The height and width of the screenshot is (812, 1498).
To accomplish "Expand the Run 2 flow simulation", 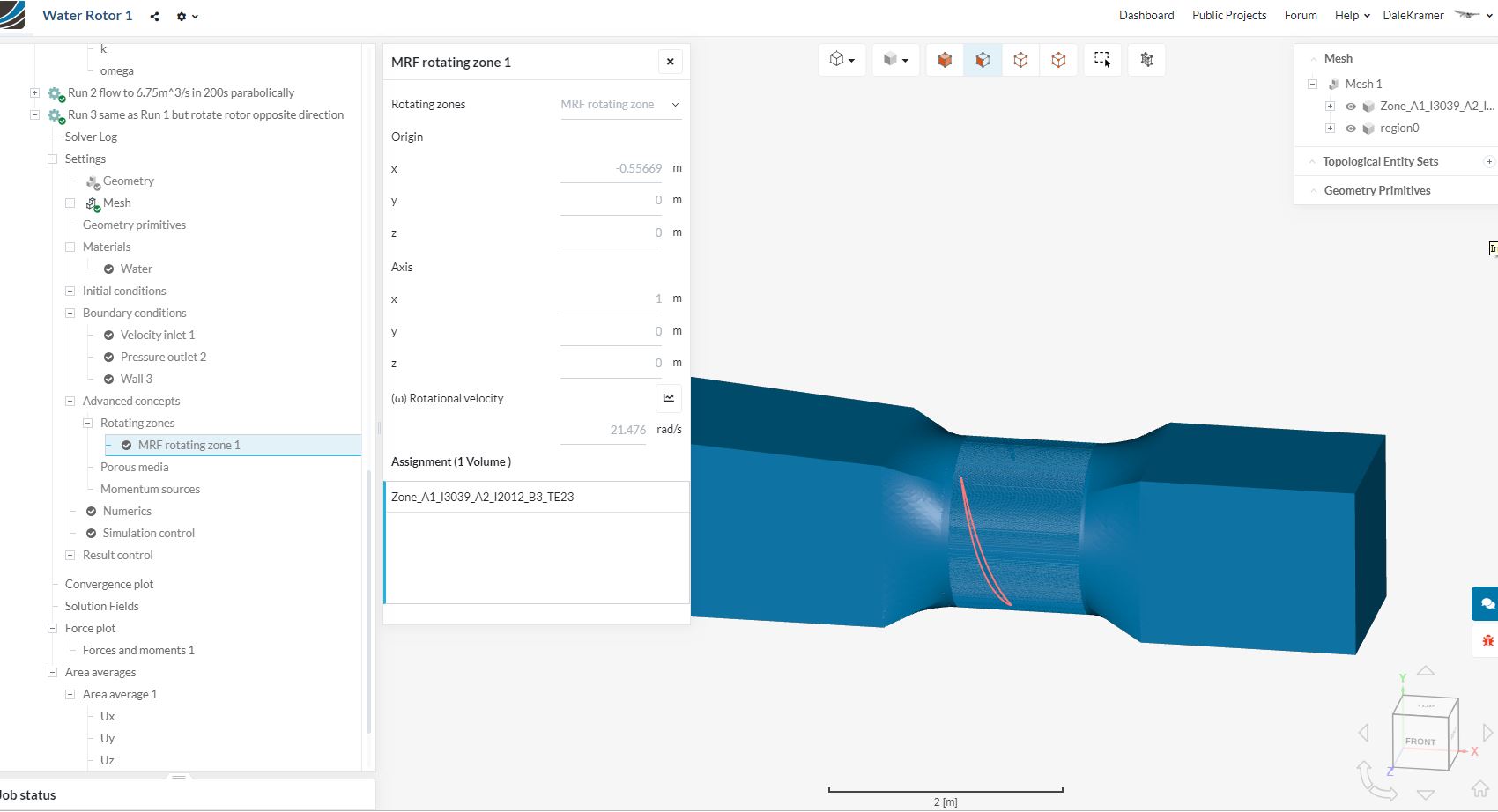I will (34, 92).
